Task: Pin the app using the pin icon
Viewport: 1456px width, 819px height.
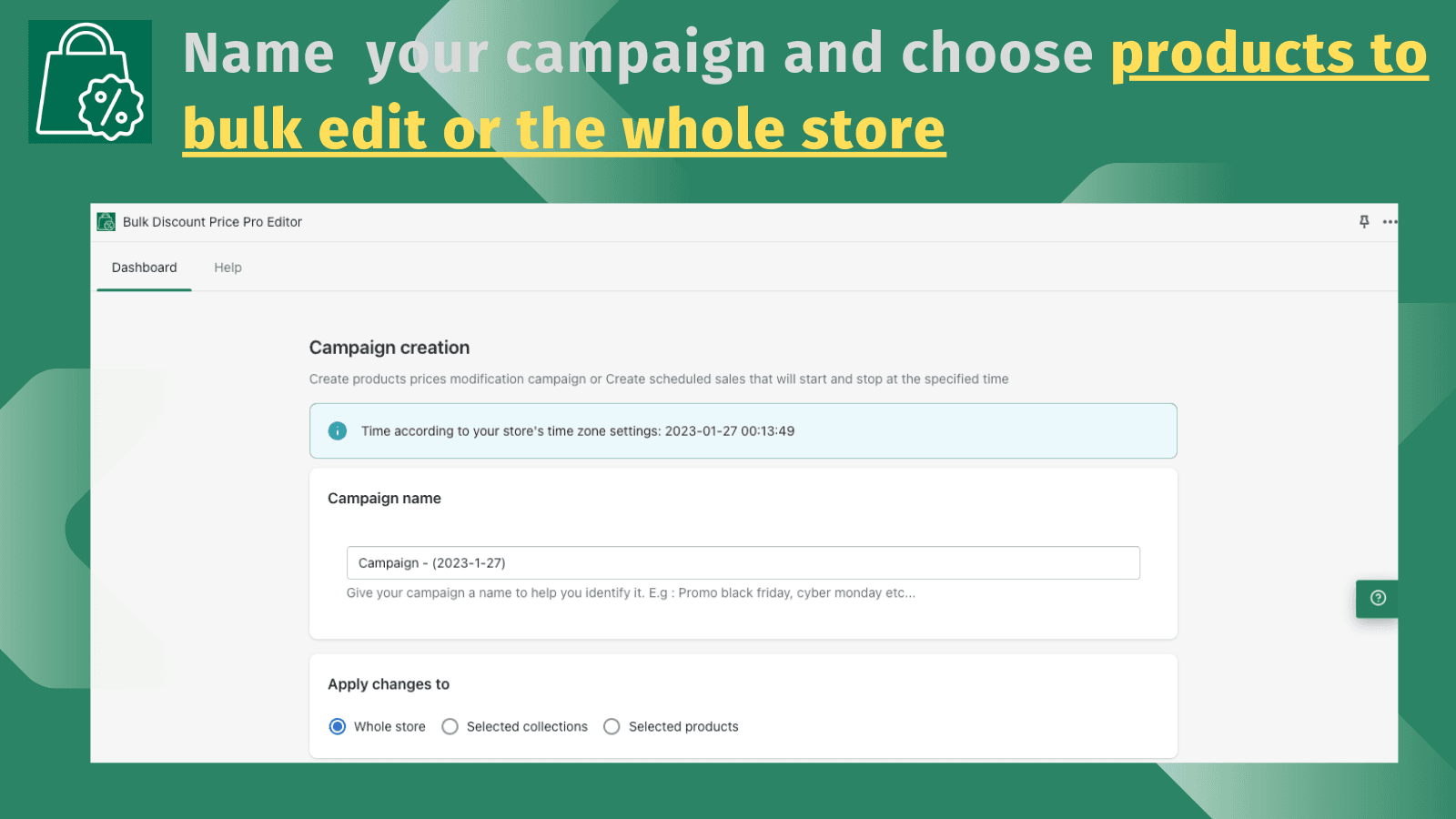Action: [x=1363, y=221]
